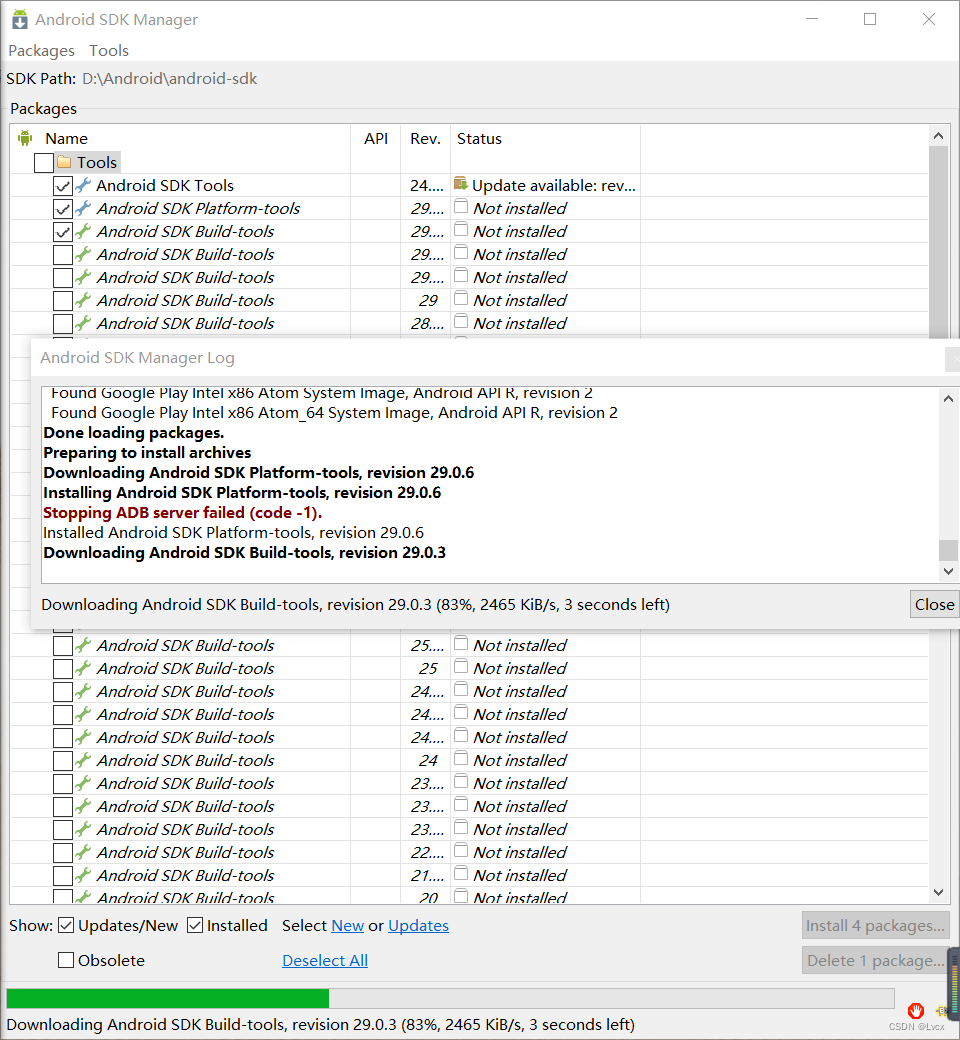Screen dimensions: 960x1040
Task: Click the log panel scrollbar thumb
Action: pyautogui.click(x=948, y=550)
